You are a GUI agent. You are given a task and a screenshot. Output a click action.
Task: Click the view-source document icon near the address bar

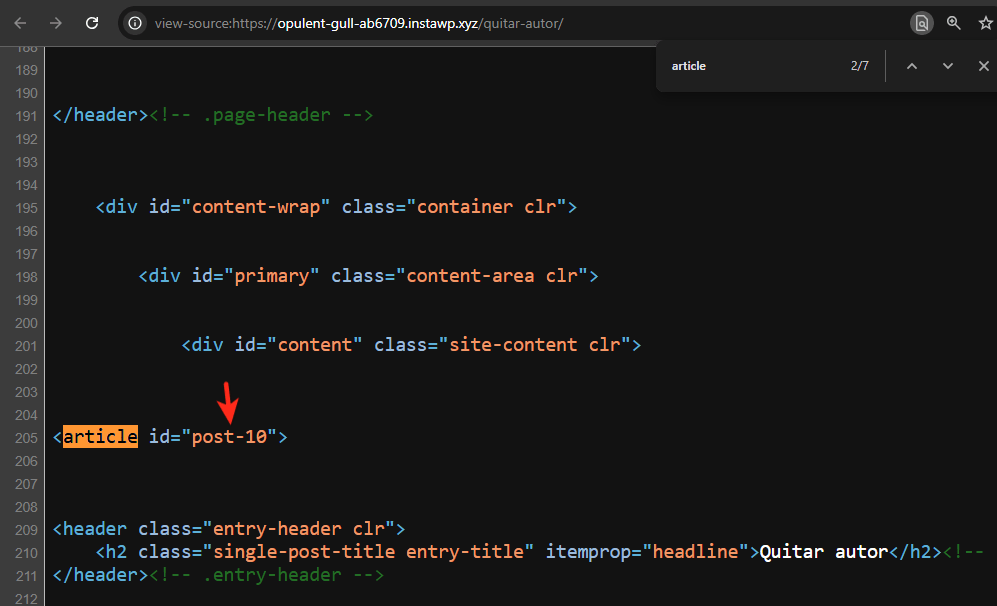pyautogui.click(x=921, y=22)
